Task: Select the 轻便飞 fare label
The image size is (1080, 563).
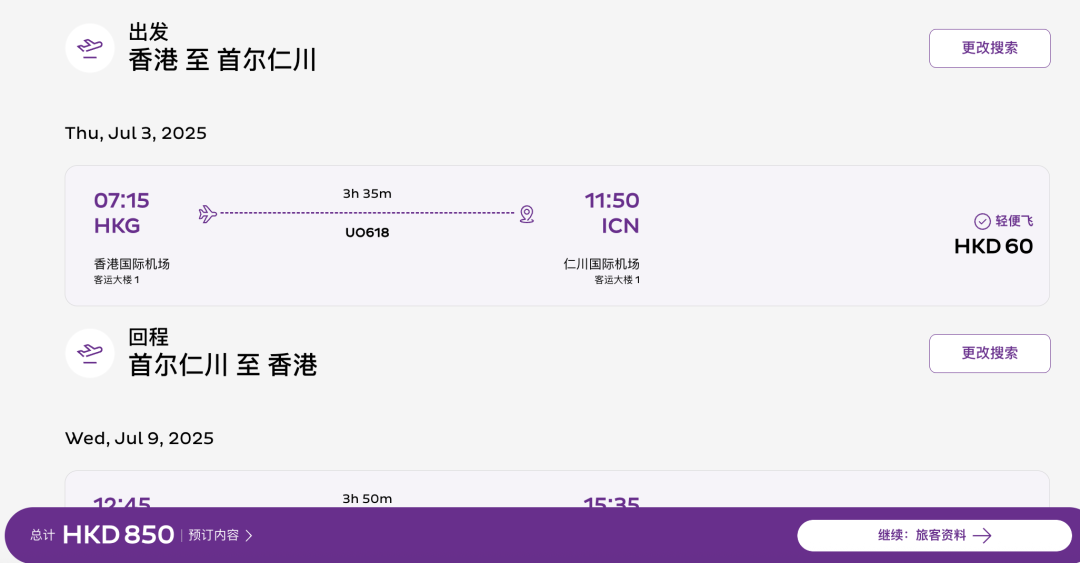Action: (x=1014, y=221)
